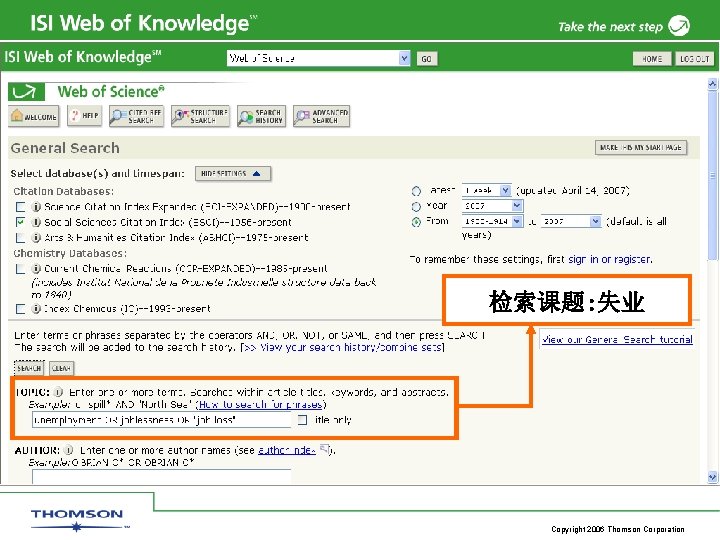Screen dimensions: 720x540
Task: Open Cited Ref Search
Action: coord(136,116)
